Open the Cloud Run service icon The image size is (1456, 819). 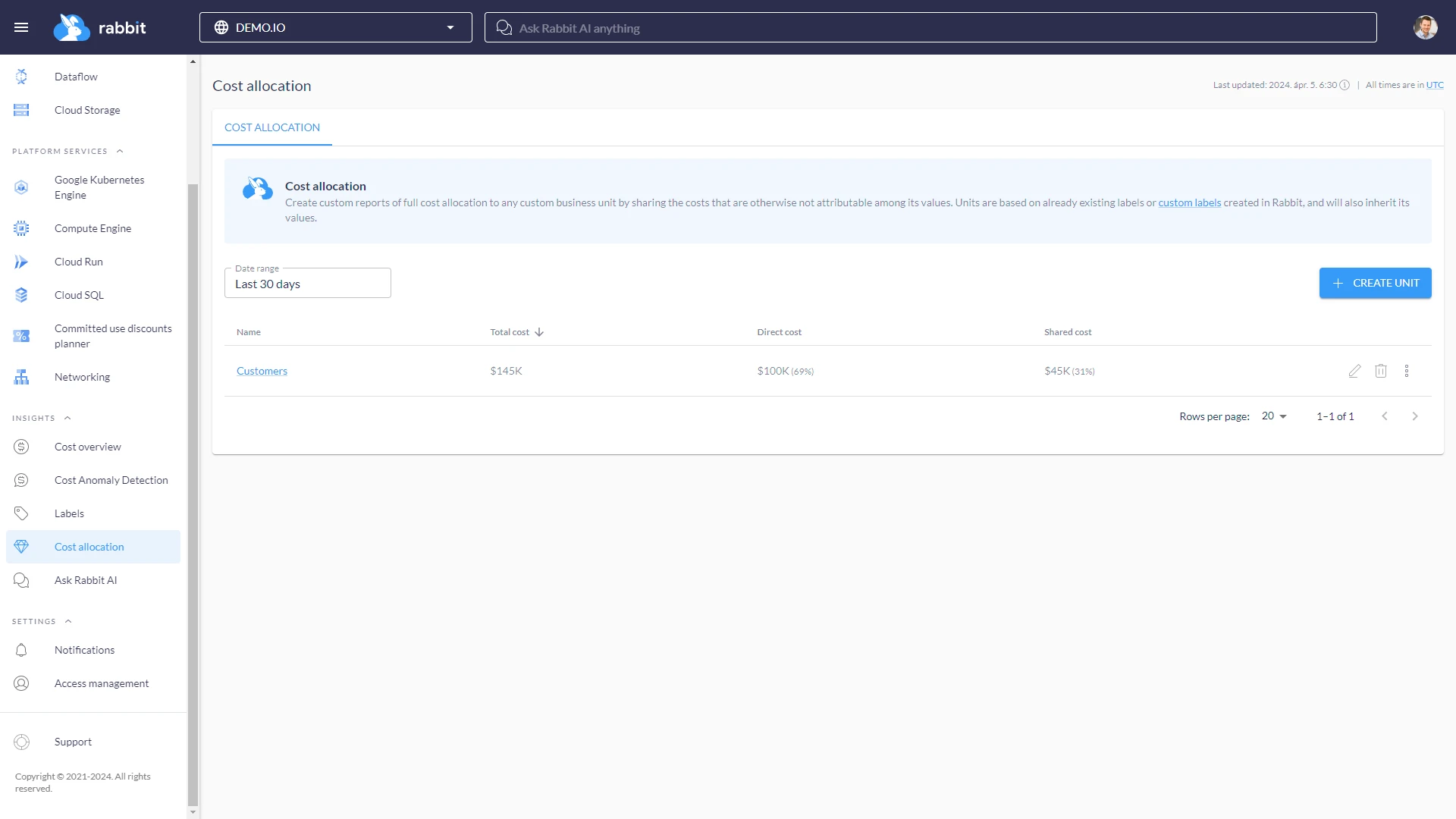[x=20, y=262]
